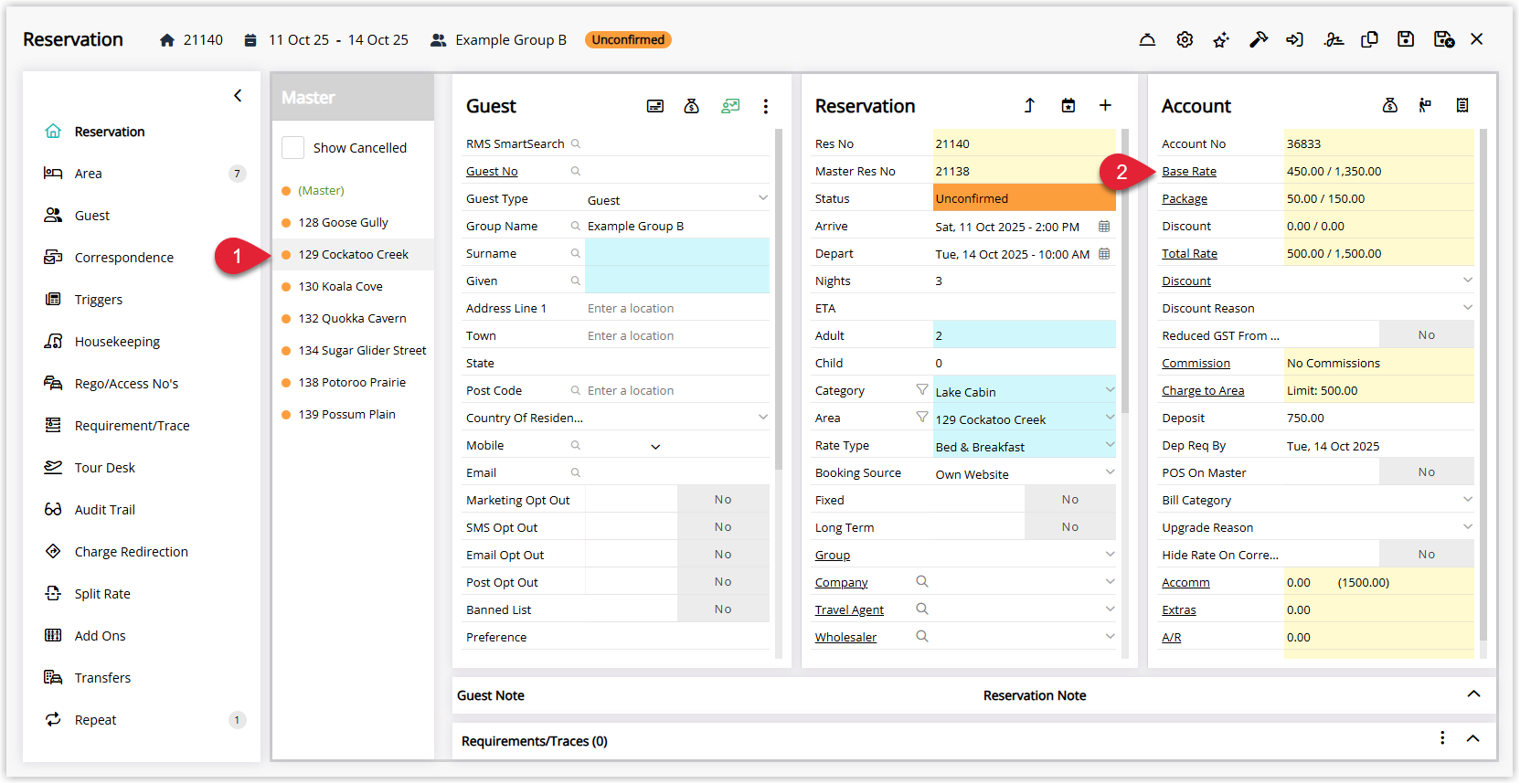Click the save and close icon

click(1444, 39)
